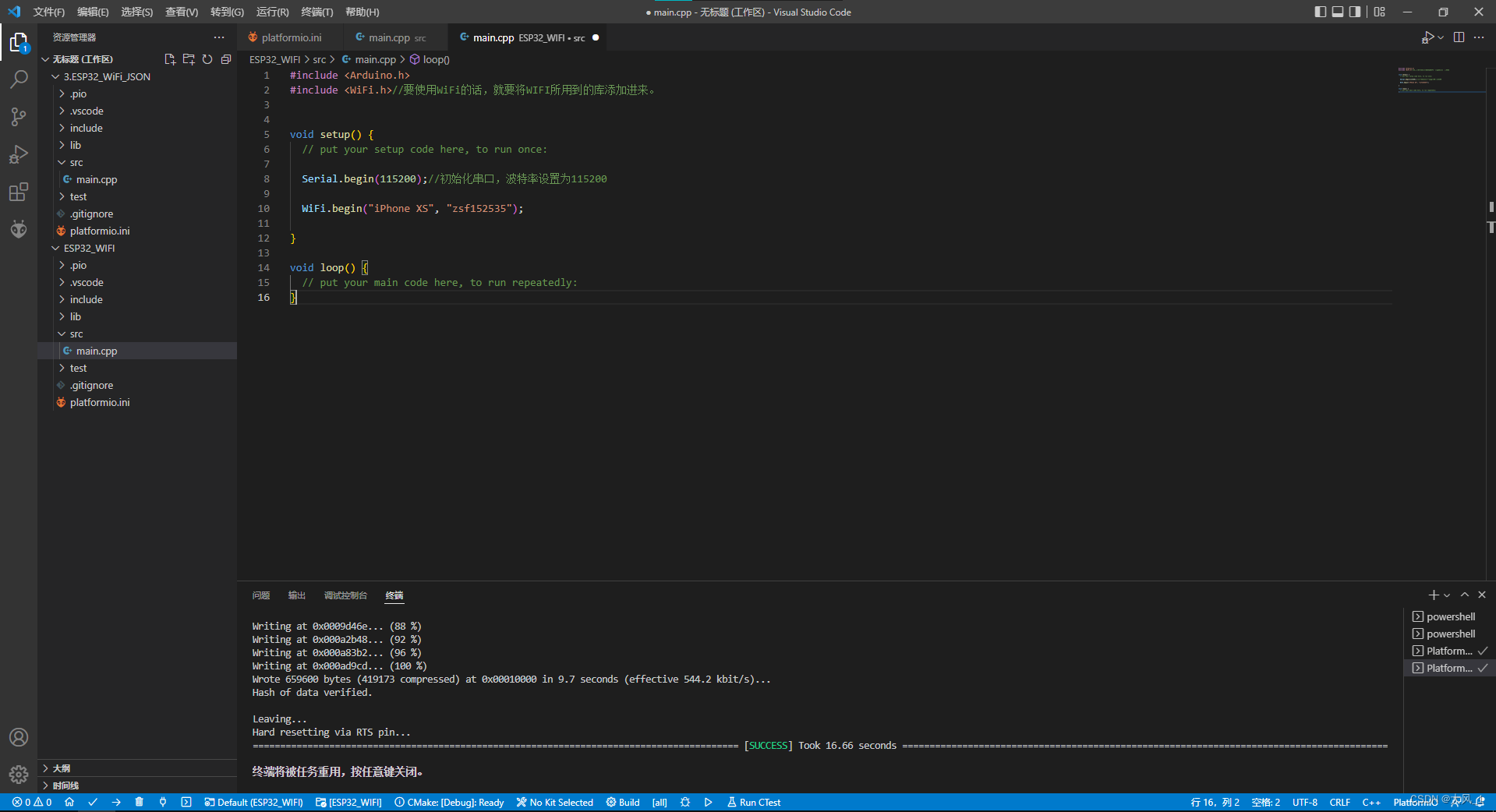Open main.cpp under ESP32_WIFI src folder
This screenshot has width=1496, height=812.
tap(97, 351)
